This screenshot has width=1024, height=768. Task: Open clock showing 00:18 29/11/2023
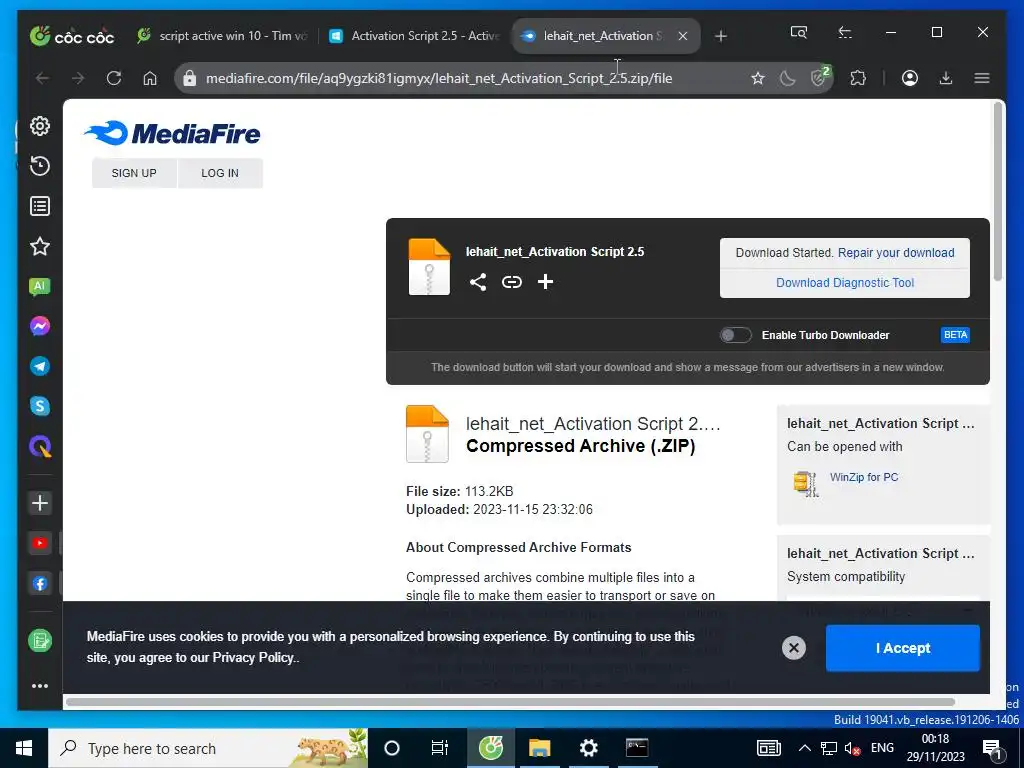pos(935,748)
